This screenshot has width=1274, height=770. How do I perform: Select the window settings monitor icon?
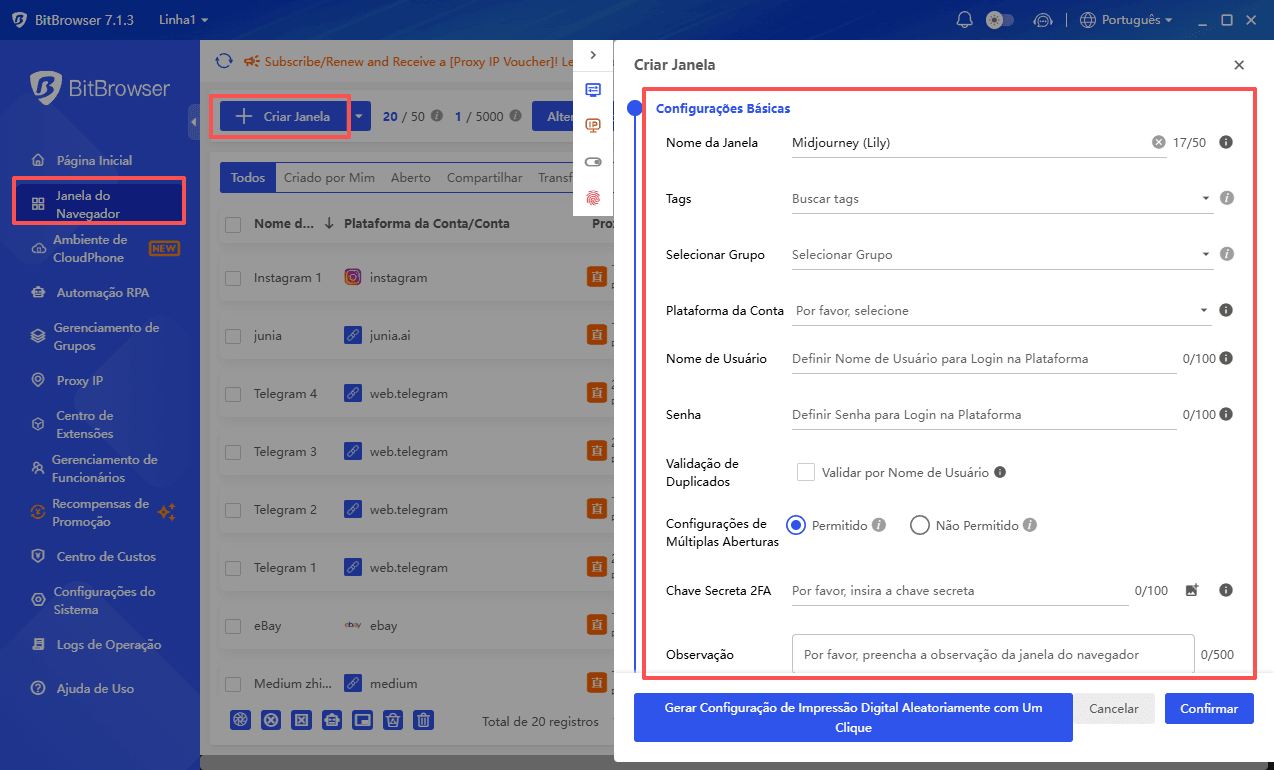[593, 89]
